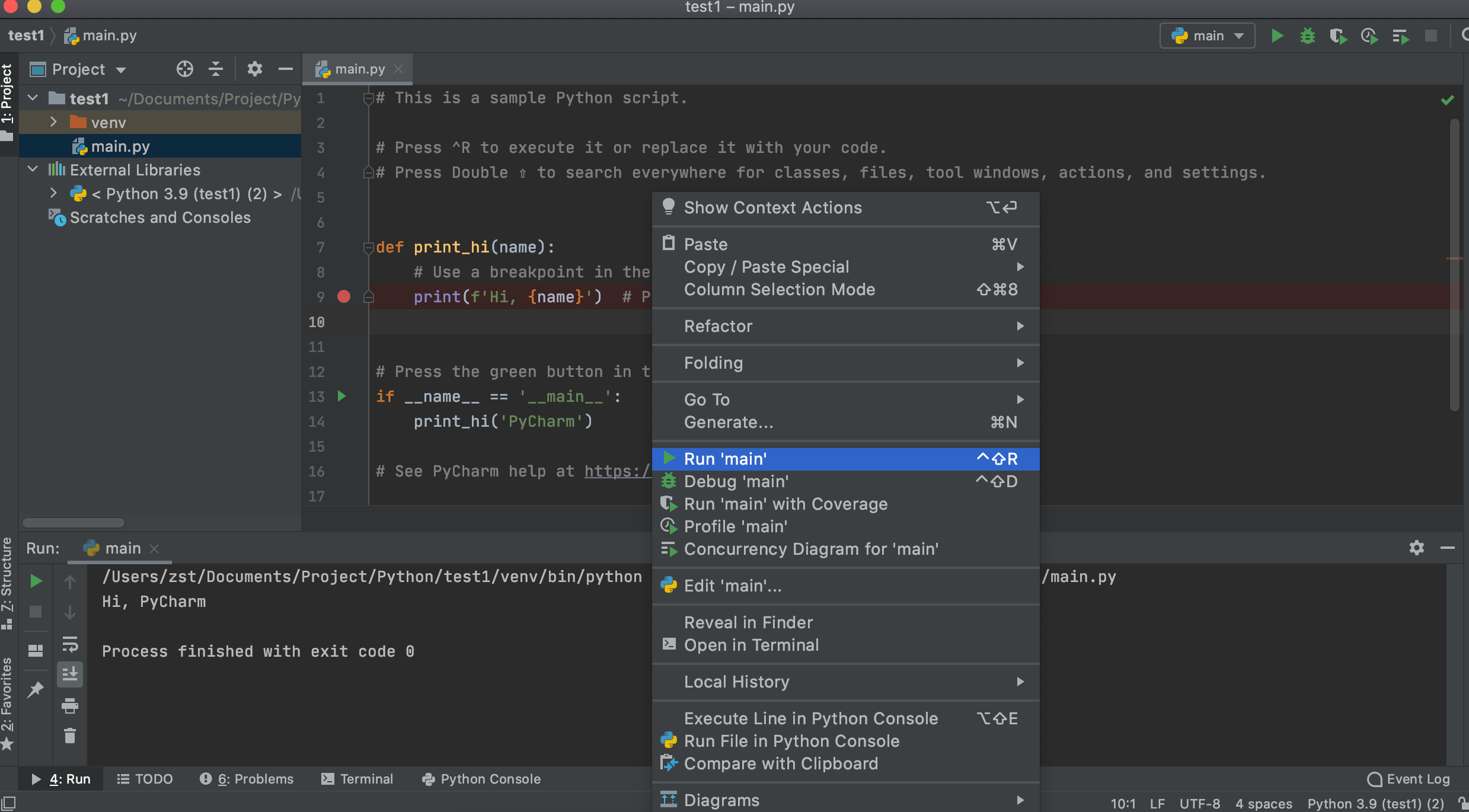Click the Run panel trash clear-all icon
The width and height of the screenshot is (1469, 812).
pyautogui.click(x=70, y=736)
